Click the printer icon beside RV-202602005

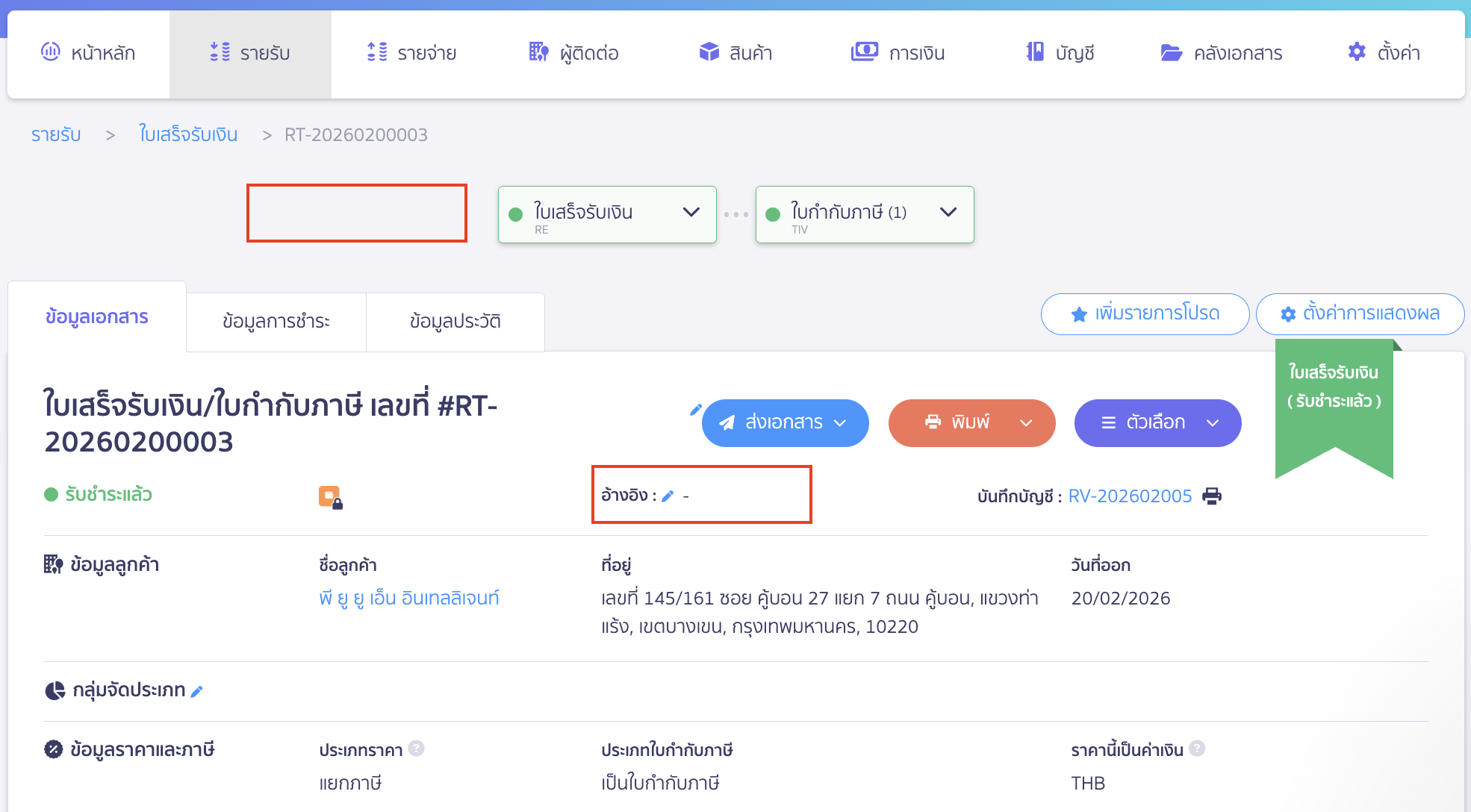coord(1212,496)
